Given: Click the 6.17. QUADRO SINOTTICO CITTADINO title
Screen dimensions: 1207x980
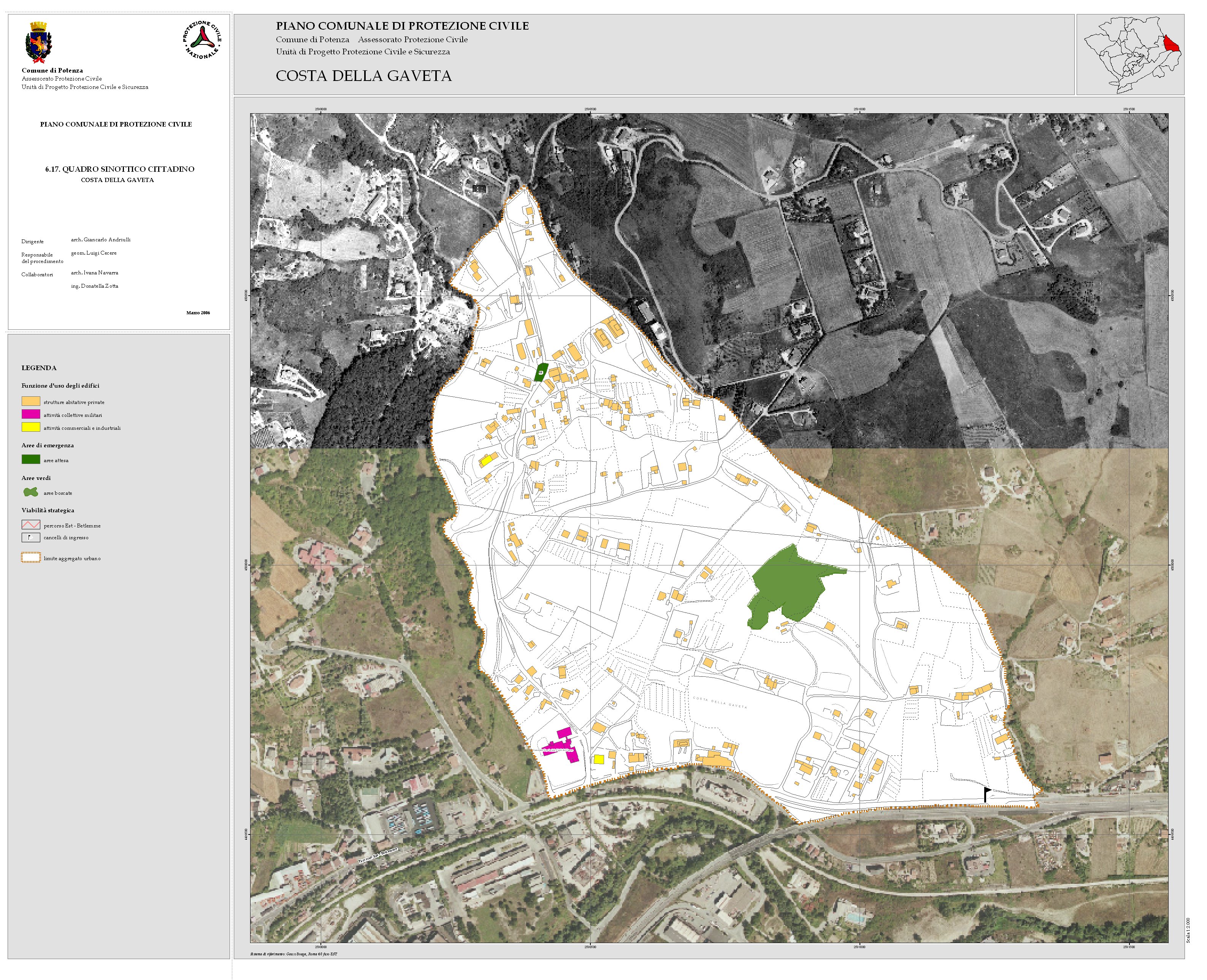Looking at the screenshot, I should (x=119, y=169).
